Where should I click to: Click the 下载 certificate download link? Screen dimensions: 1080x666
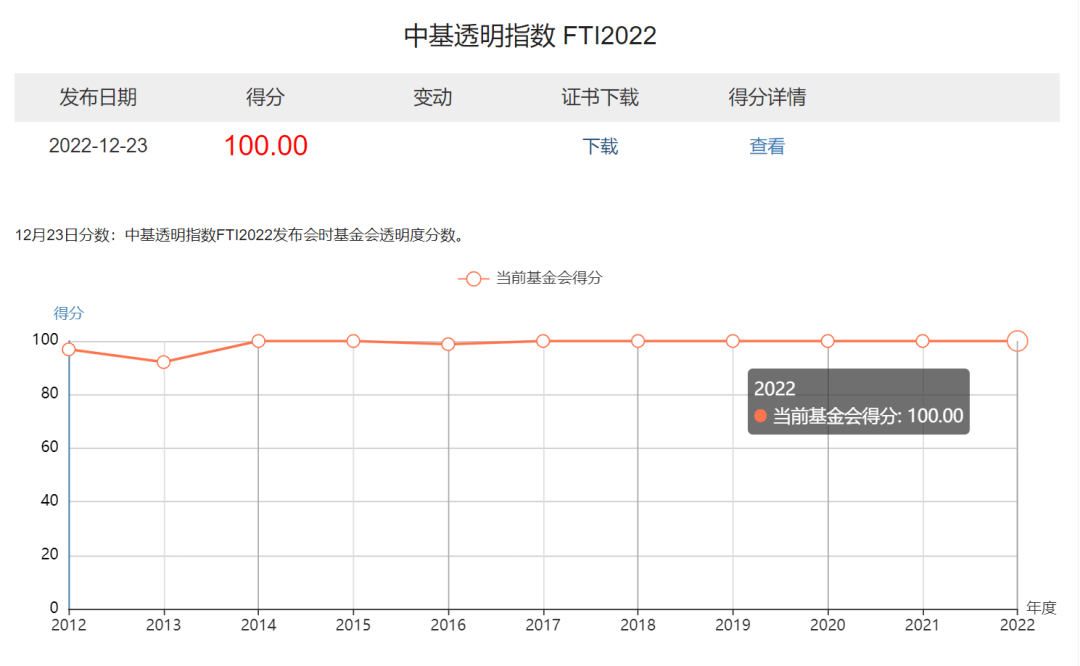[600, 146]
